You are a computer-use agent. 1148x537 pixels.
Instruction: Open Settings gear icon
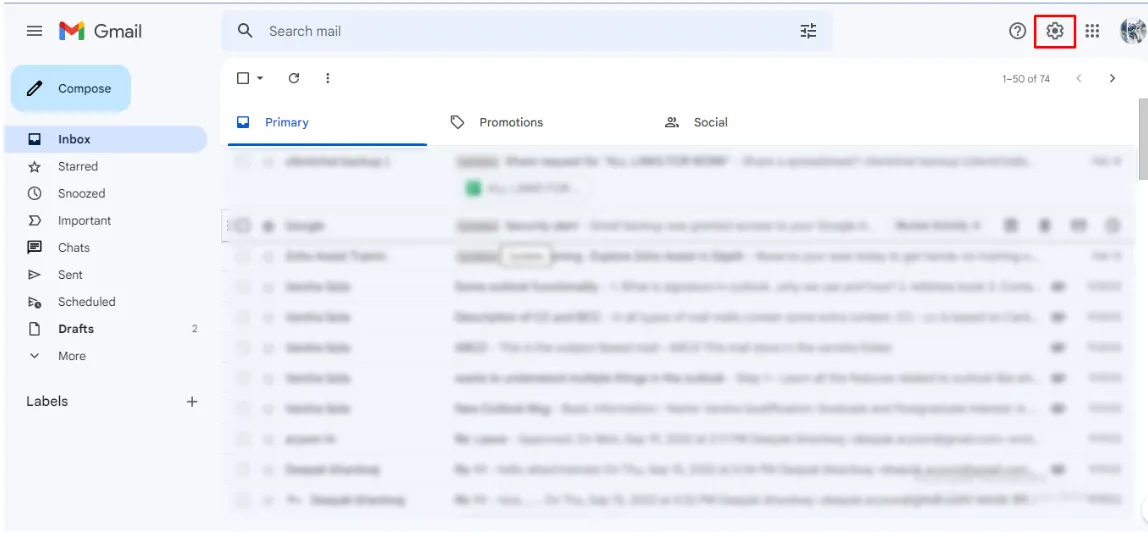1054,31
